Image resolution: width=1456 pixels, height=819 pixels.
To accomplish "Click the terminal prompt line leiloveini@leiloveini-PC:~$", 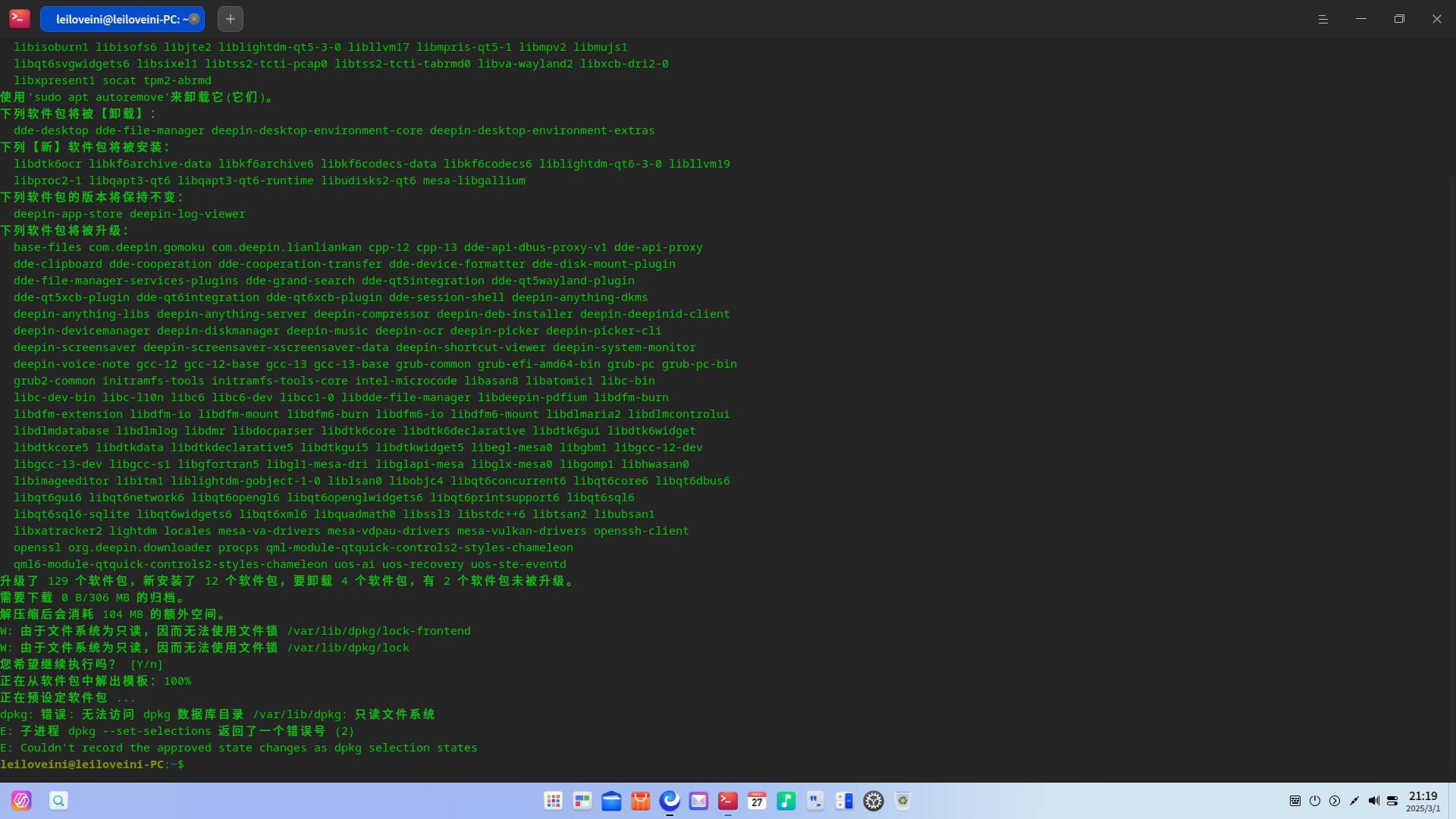I will click(x=92, y=764).
